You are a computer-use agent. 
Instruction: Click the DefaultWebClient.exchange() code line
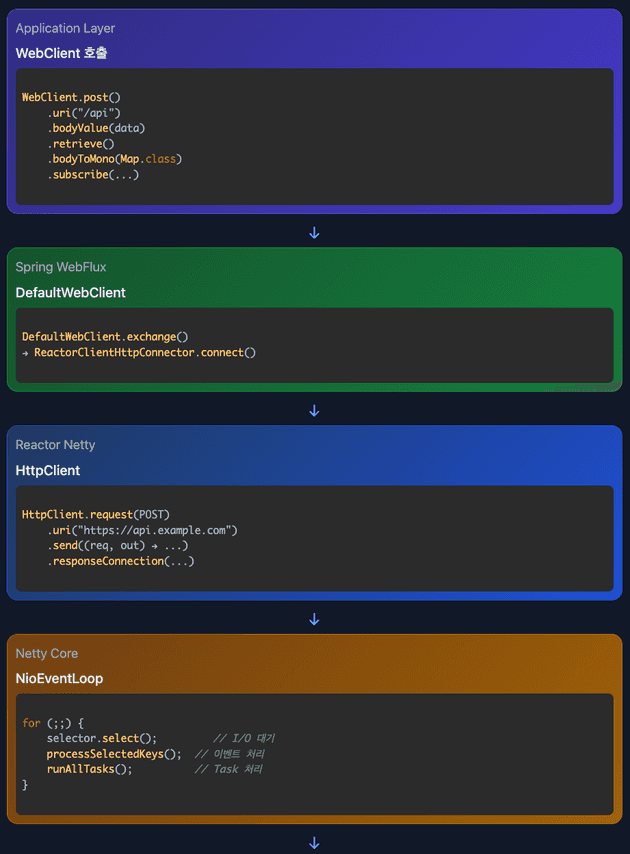(x=105, y=337)
